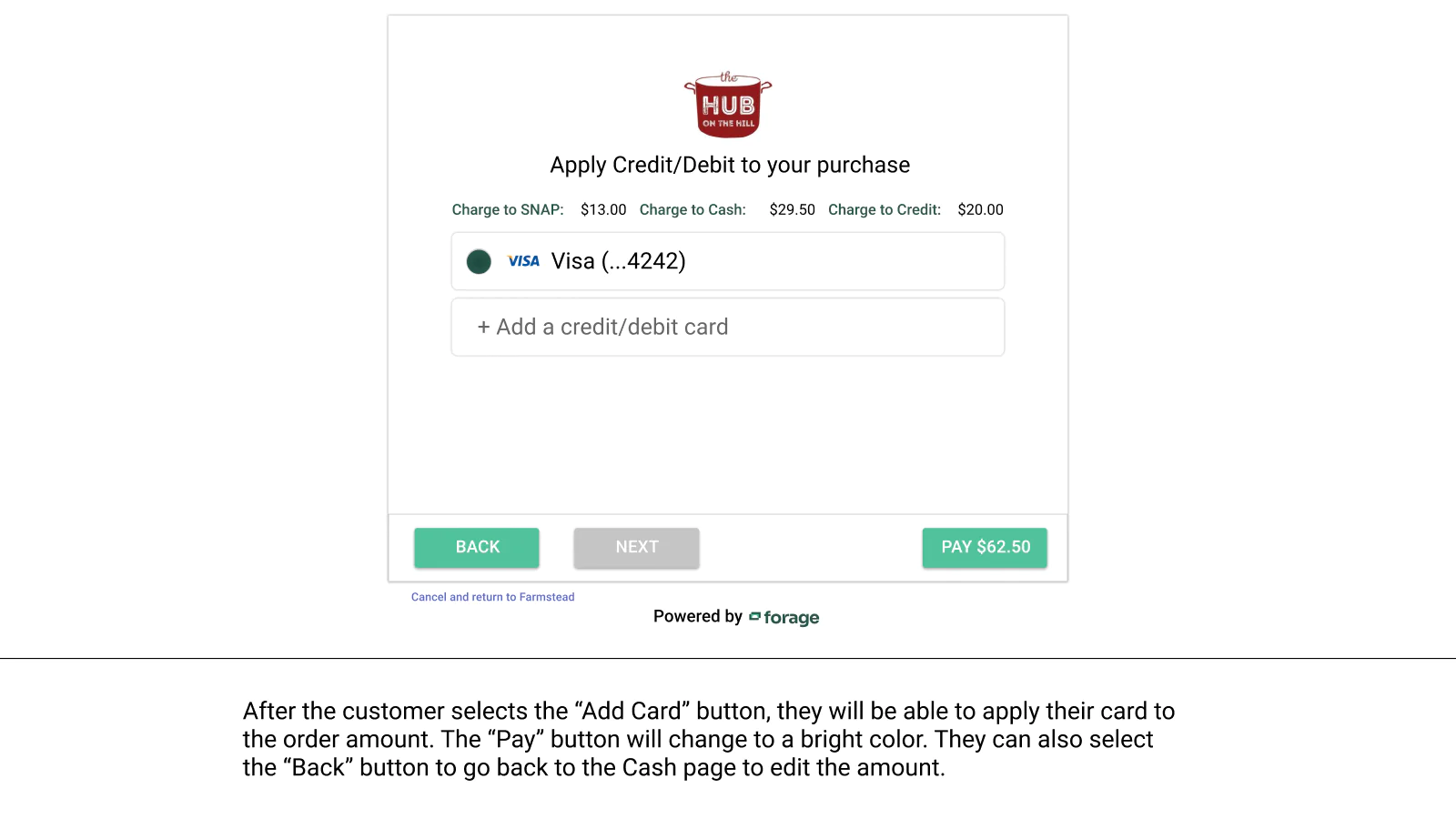Cancel and return to Farmstead

point(492,597)
